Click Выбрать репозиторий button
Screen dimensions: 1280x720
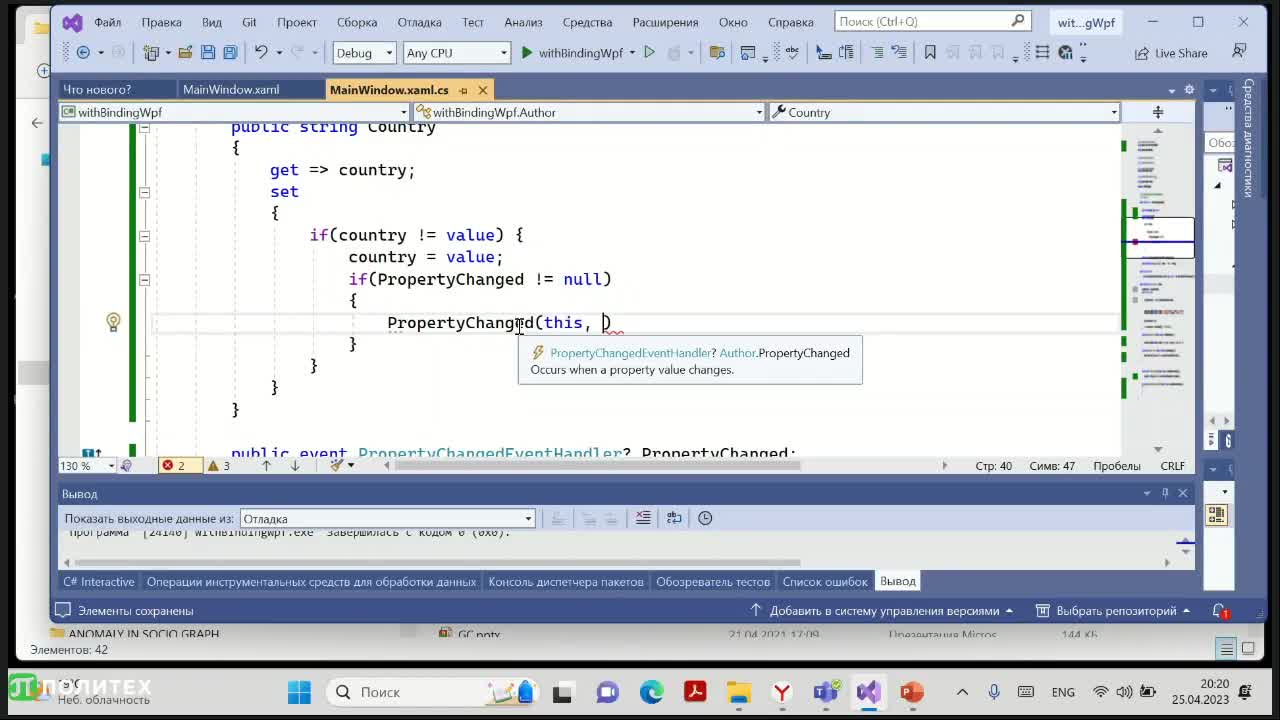[x=1113, y=611]
